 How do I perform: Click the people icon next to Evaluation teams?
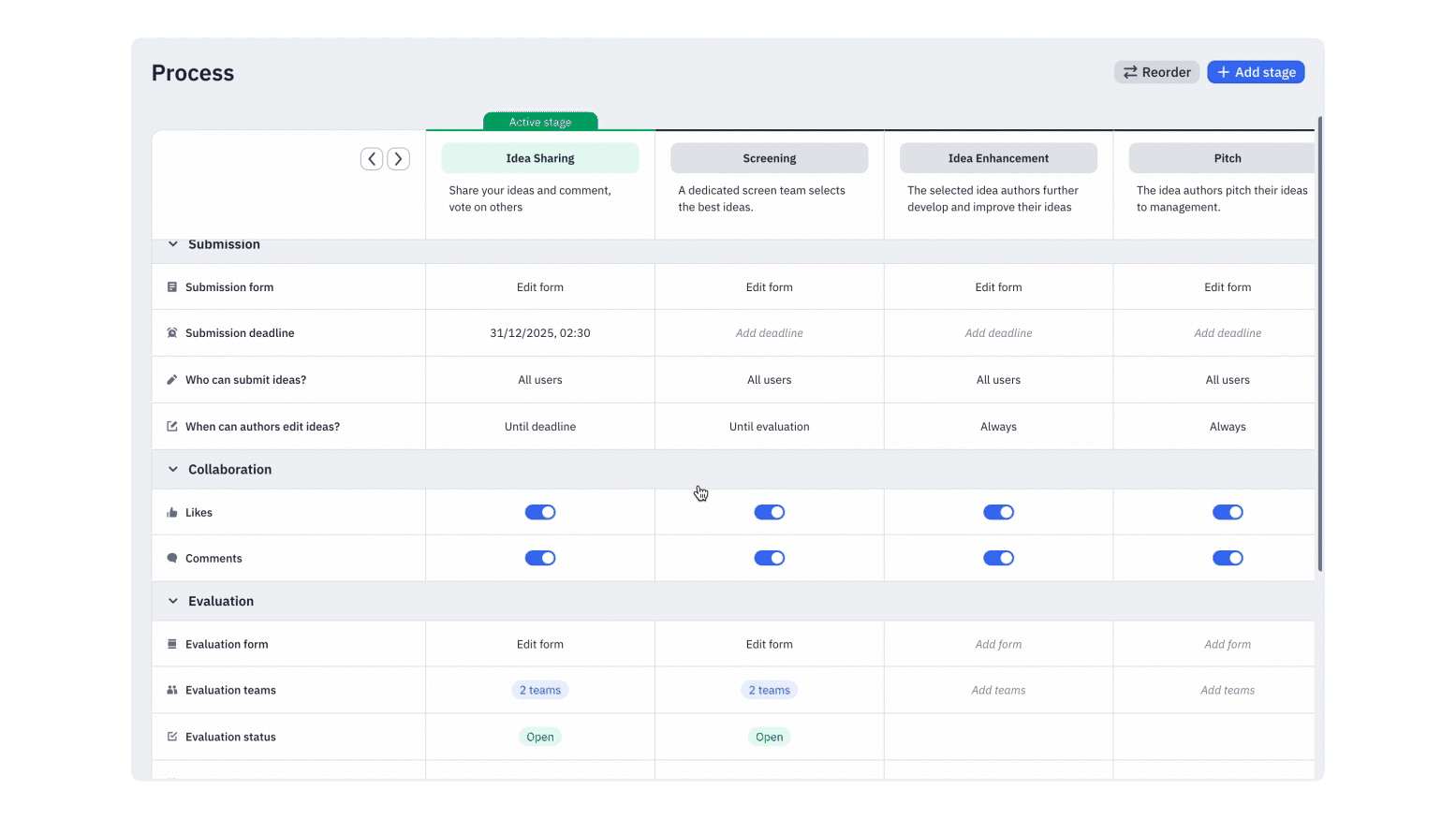pos(172,690)
